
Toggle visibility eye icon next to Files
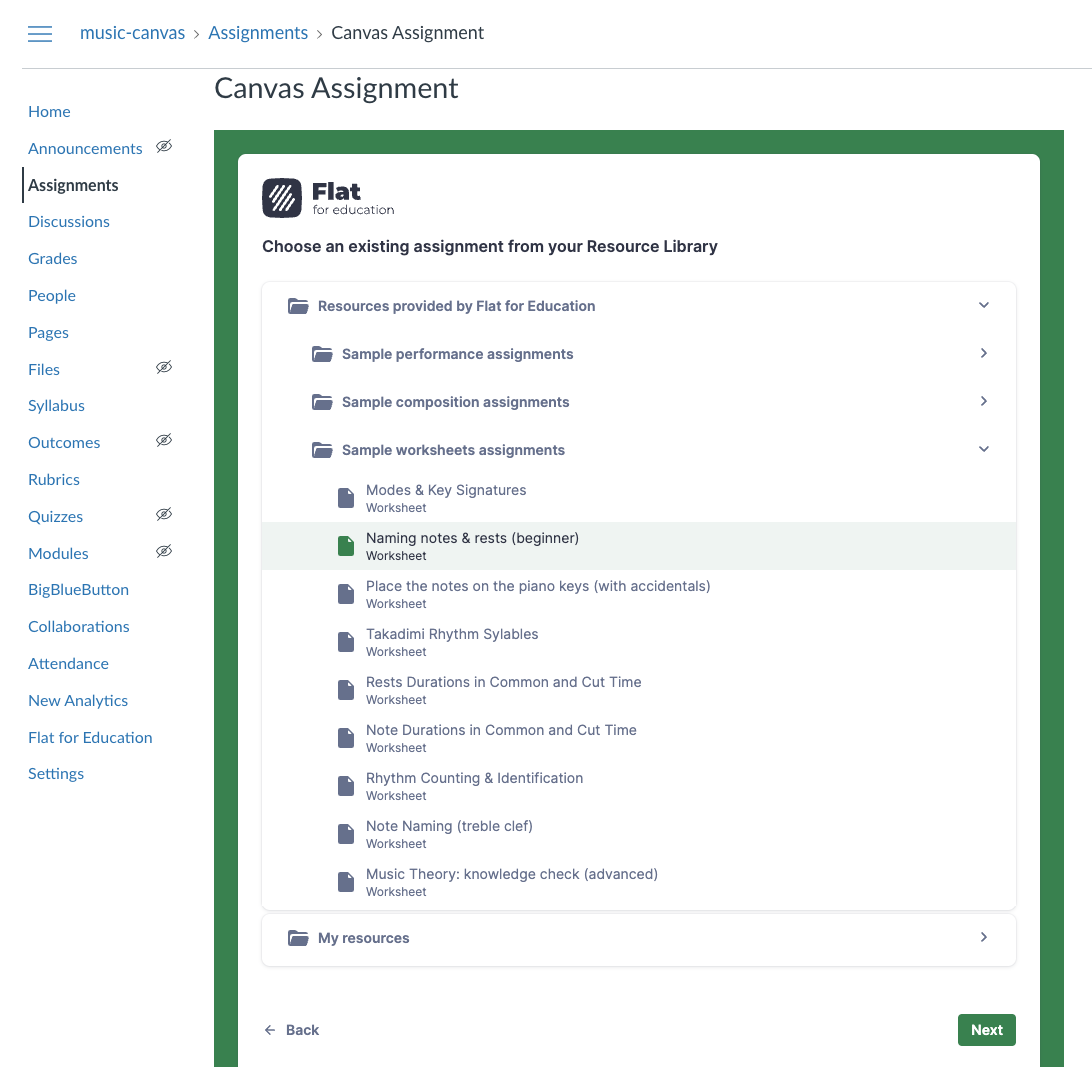164,368
